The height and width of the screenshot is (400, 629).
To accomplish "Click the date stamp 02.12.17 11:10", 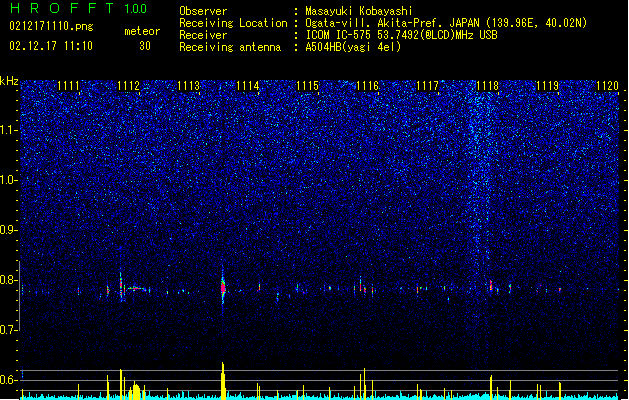I will pyautogui.click(x=51, y=46).
